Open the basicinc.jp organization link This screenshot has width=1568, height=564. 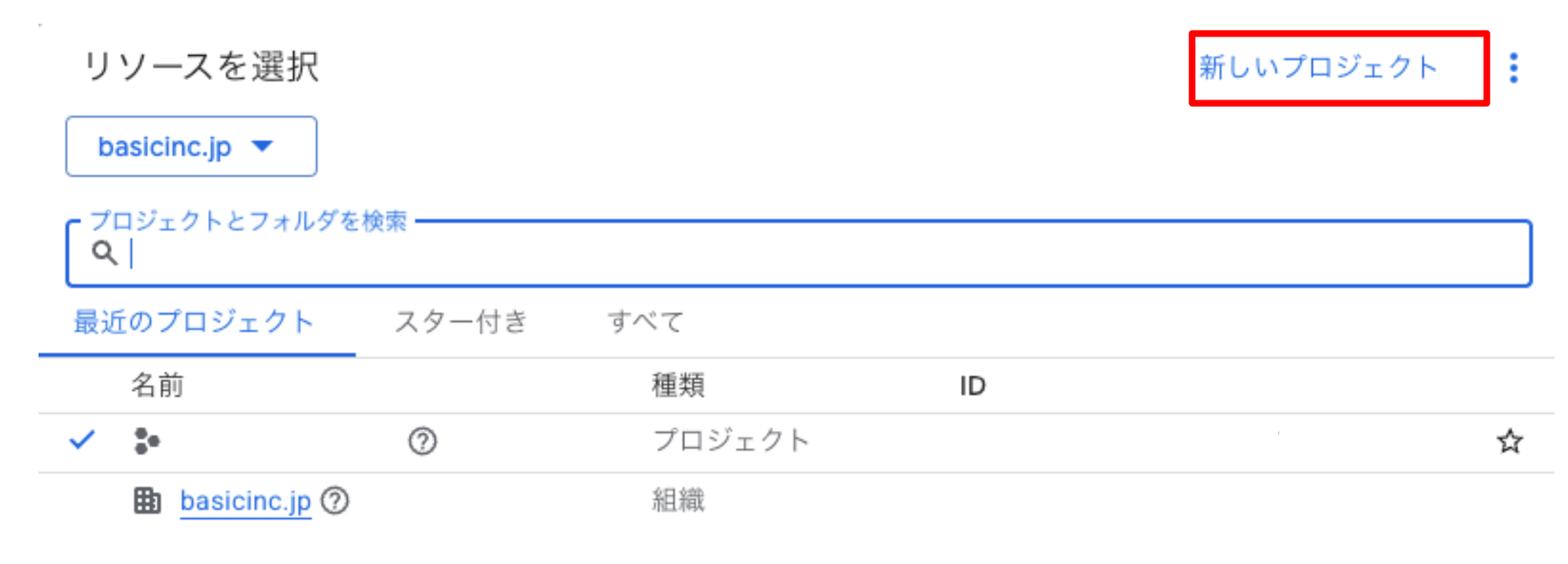pyautogui.click(x=245, y=501)
